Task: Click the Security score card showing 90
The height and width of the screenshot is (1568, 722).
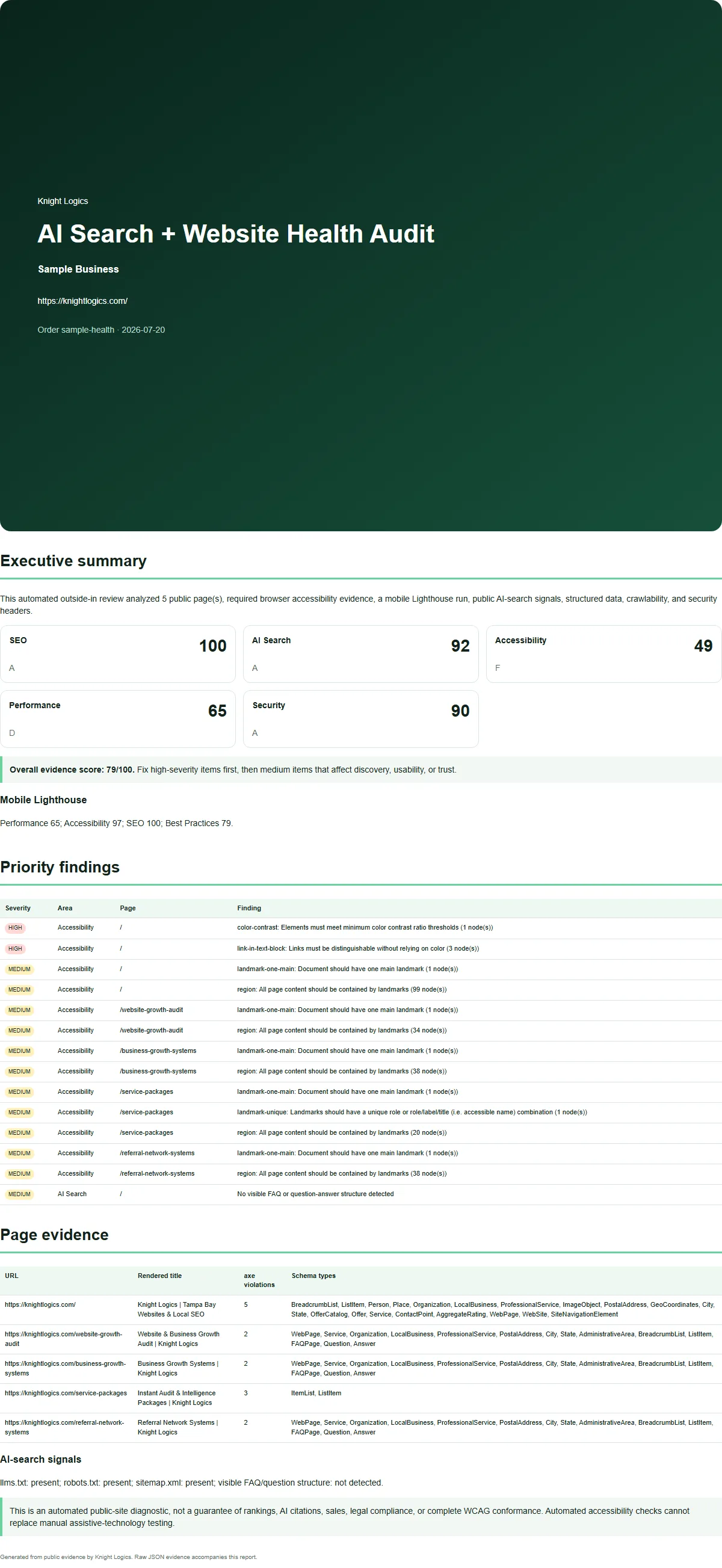Action: [361, 719]
